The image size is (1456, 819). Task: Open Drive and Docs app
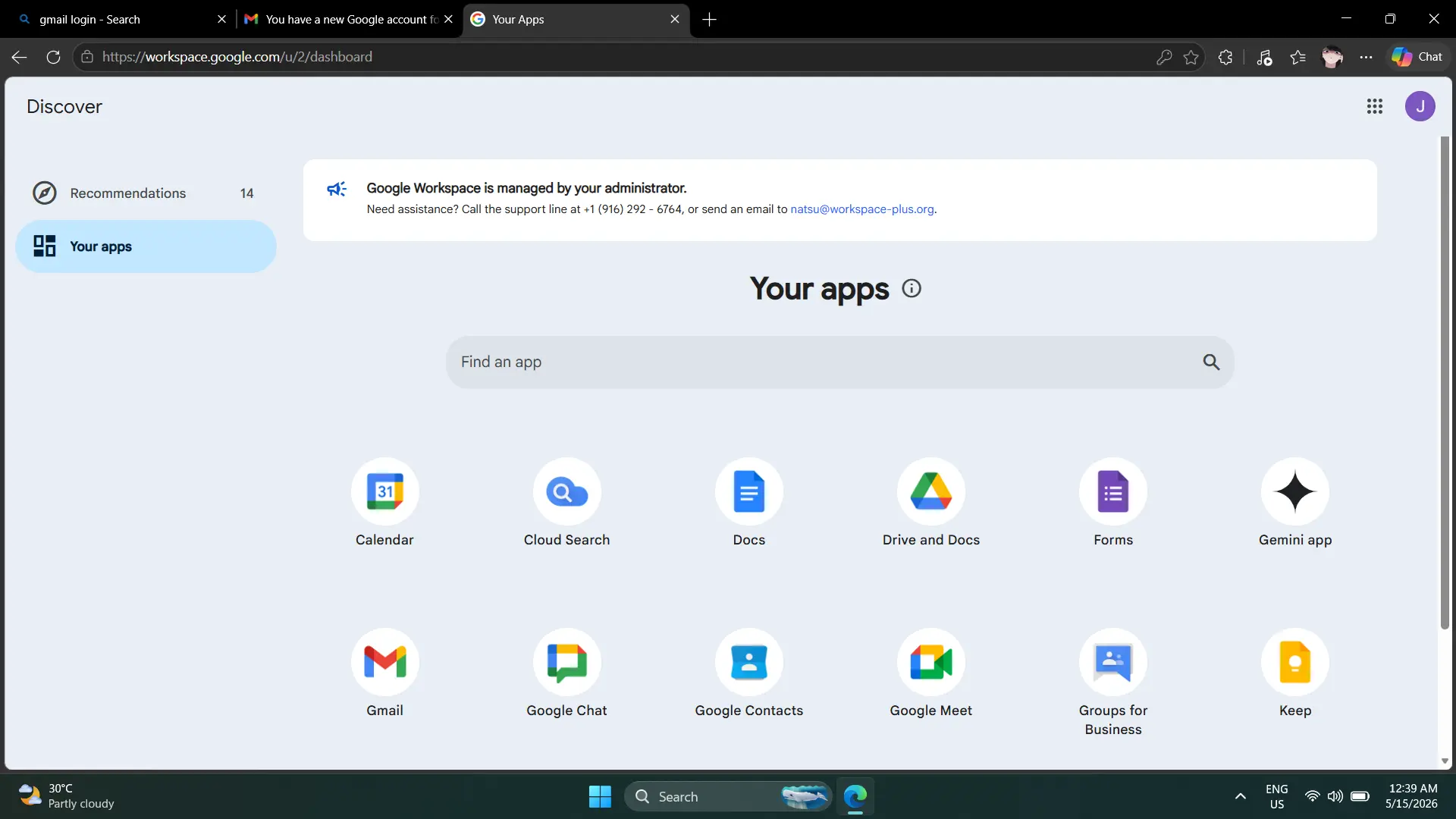pyautogui.click(x=930, y=491)
